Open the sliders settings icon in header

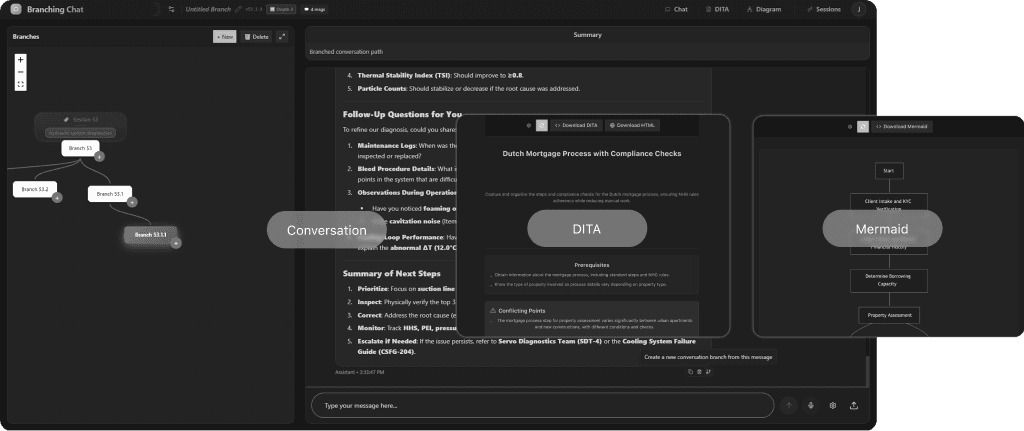171,9
